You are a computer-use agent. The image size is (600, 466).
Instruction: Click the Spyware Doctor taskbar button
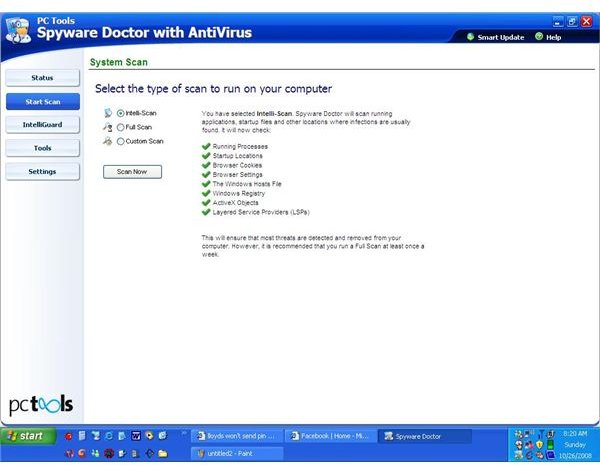pos(425,436)
